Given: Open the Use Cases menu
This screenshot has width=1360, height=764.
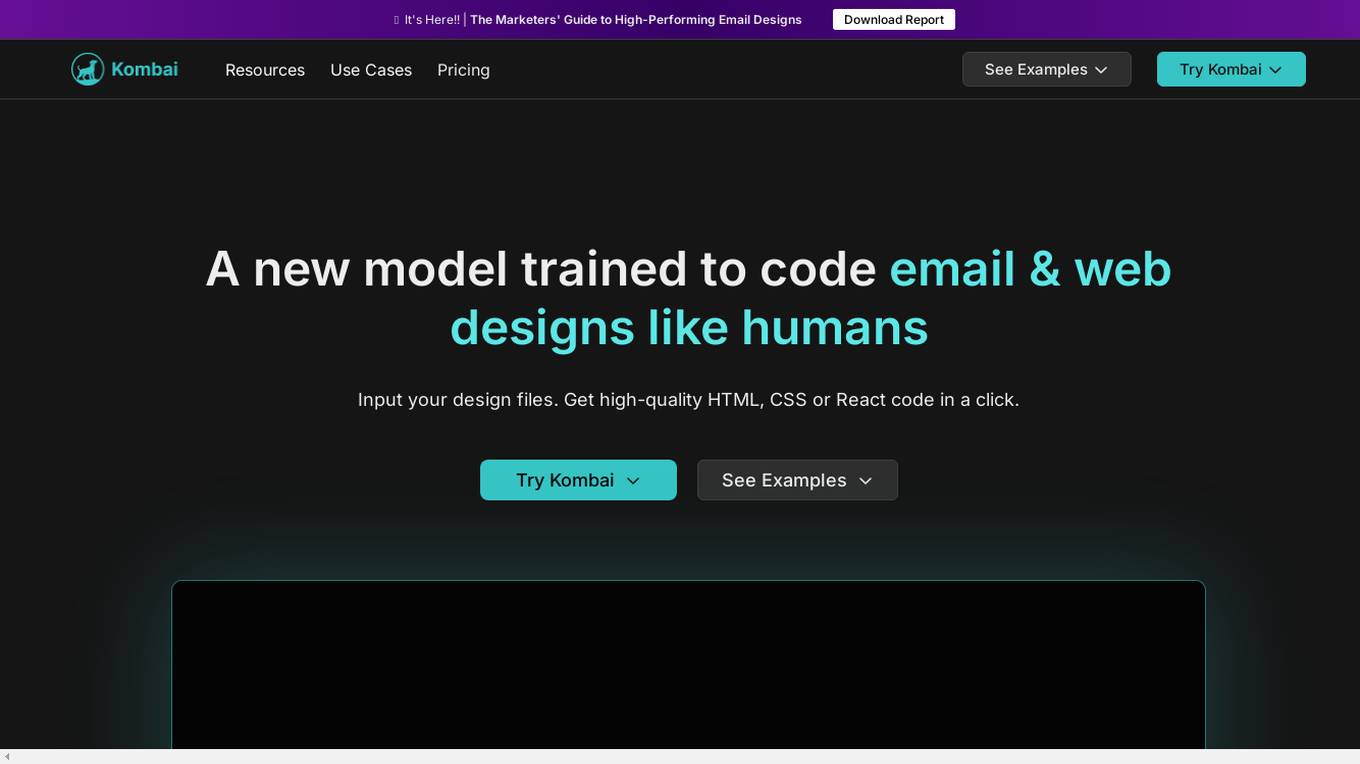Looking at the screenshot, I should click(371, 70).
